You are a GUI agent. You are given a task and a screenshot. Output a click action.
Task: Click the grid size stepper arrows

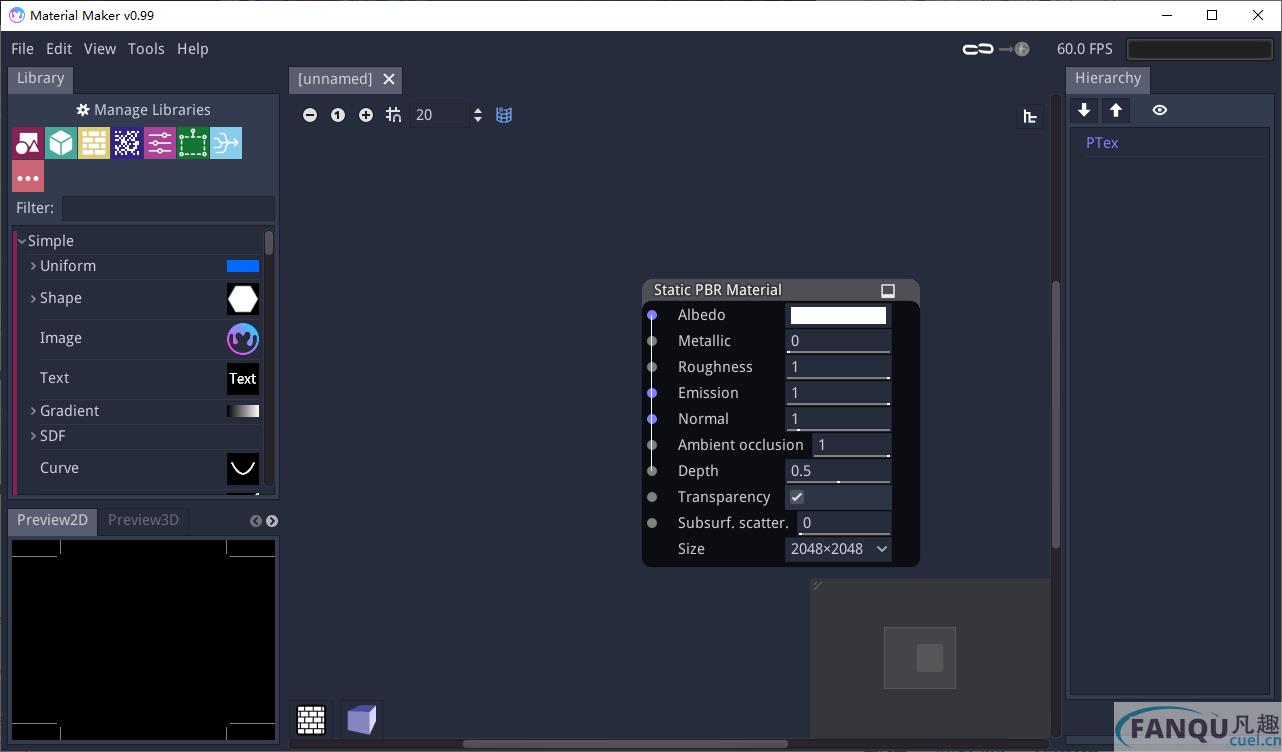coord(478,115)
